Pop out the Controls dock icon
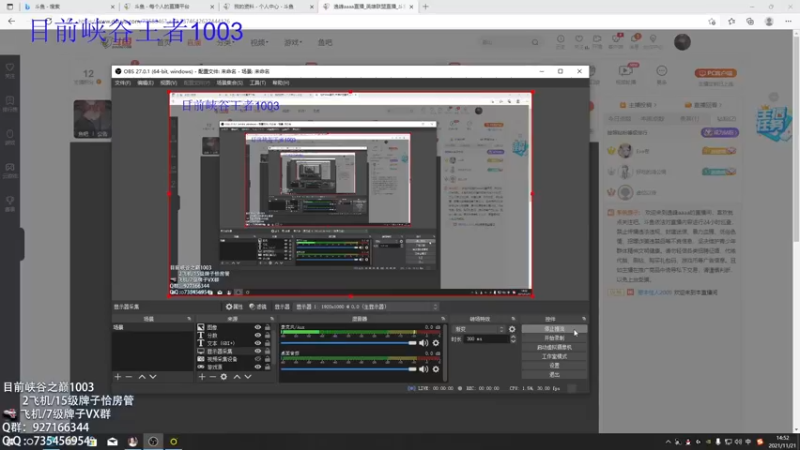This screenshot has height=450, width=800. coord(584,319)
